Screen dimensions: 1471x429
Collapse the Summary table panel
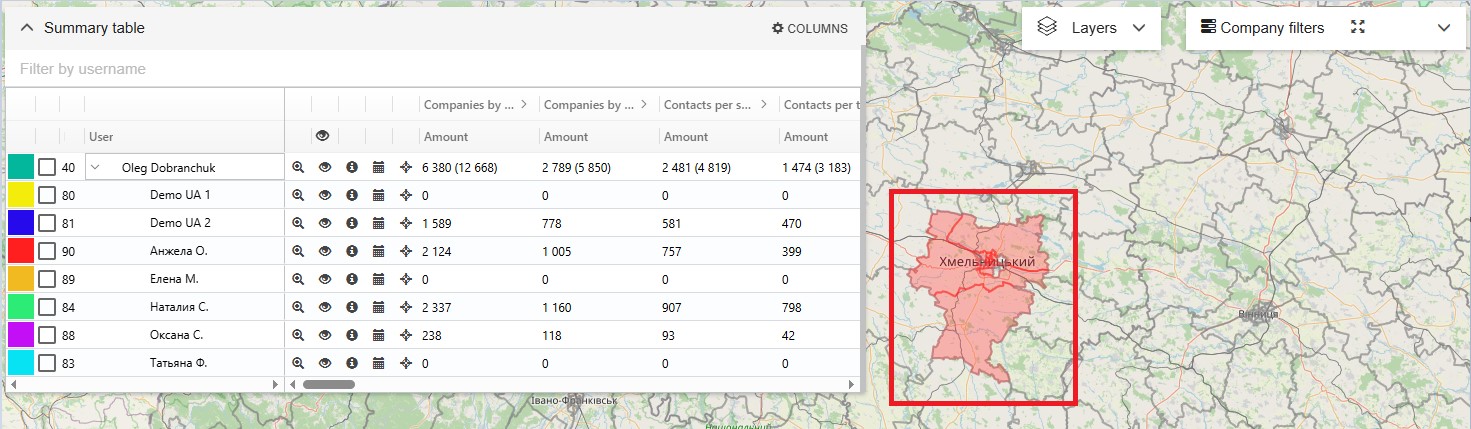(27, 28)
